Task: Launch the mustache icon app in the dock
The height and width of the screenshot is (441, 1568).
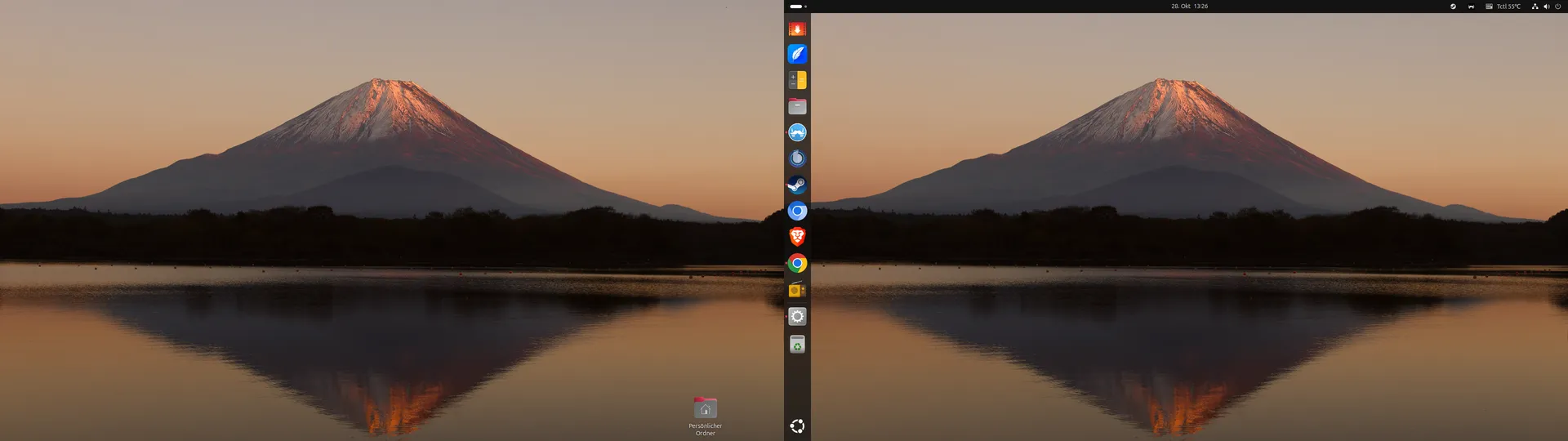Action: pyautogui.click(x=797, y=132)
